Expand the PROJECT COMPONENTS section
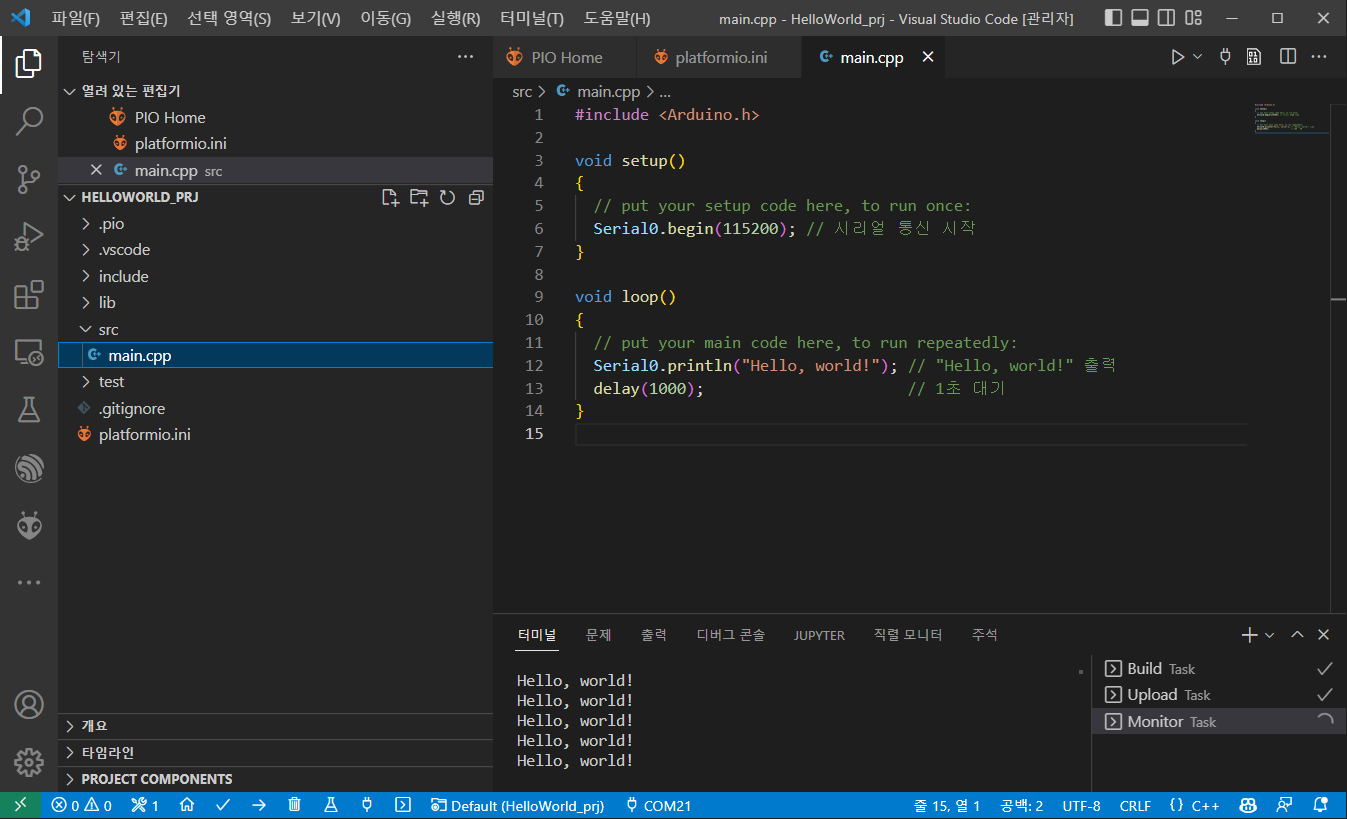 point(276,779)
